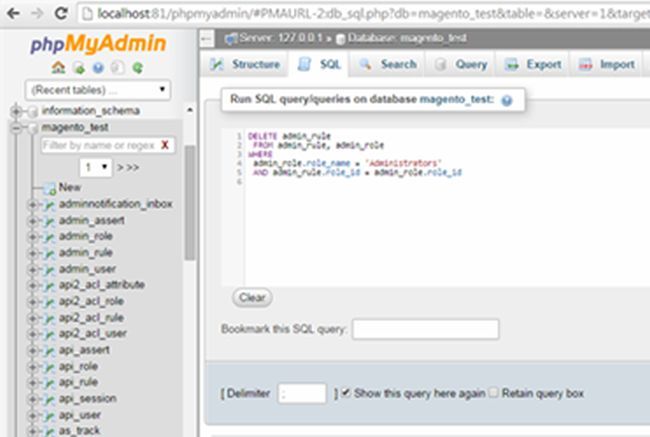The width and height of the screenshot is (650, 437).
Task: Open the api_rule table
Action: click(78, 382)
